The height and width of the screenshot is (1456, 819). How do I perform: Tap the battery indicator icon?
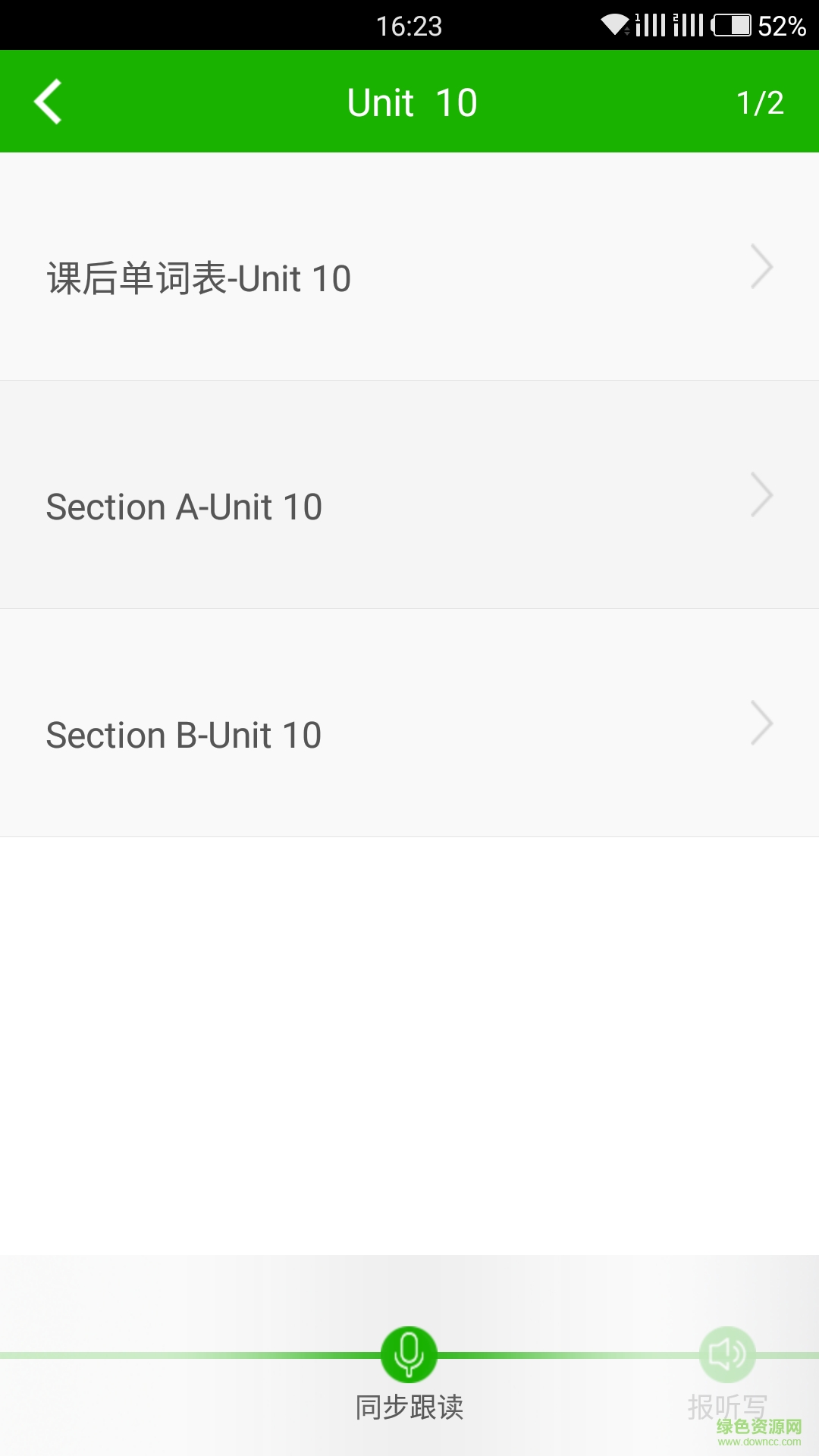[732, 25]
